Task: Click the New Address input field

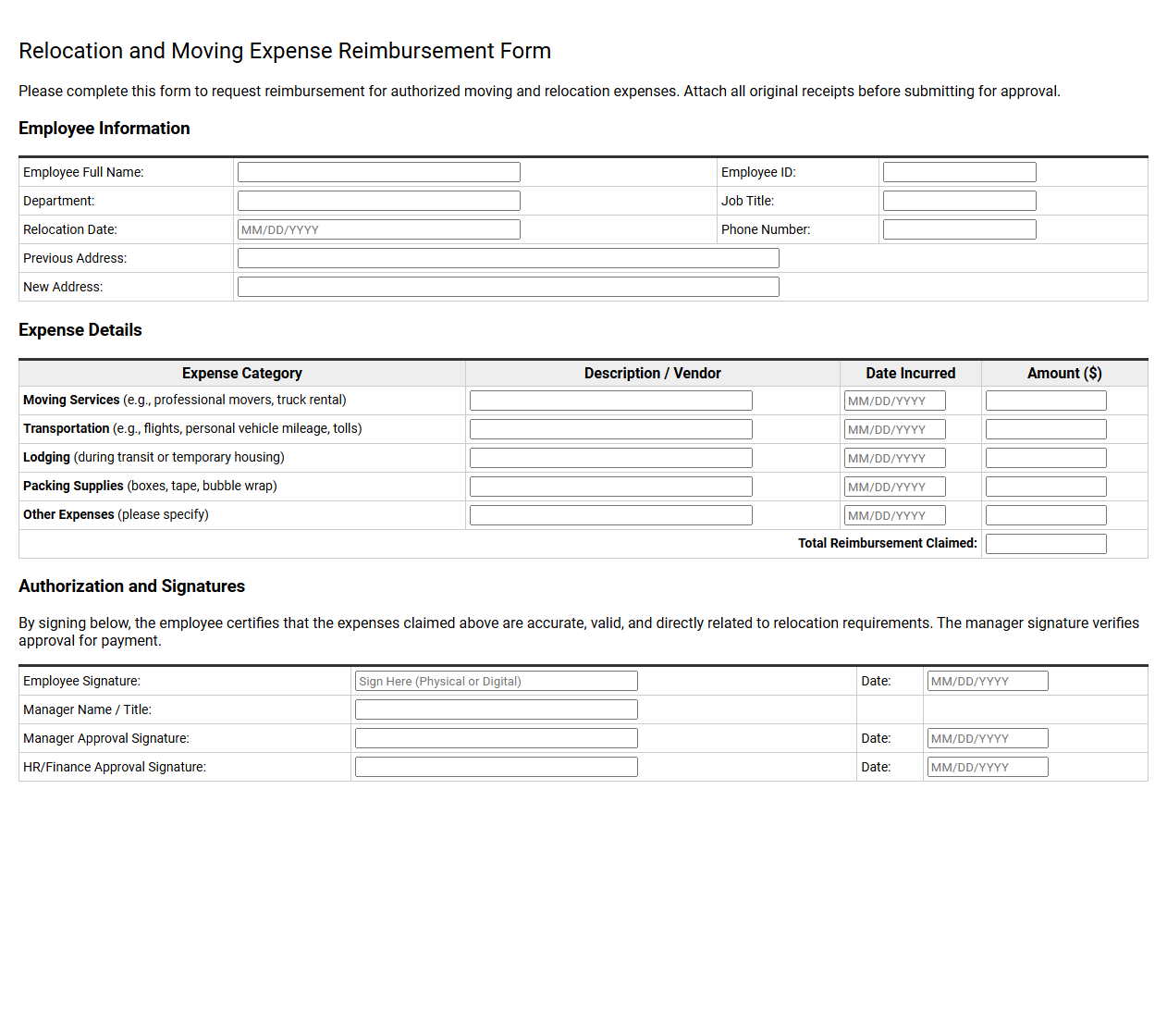Action: [x=509, y=287]
